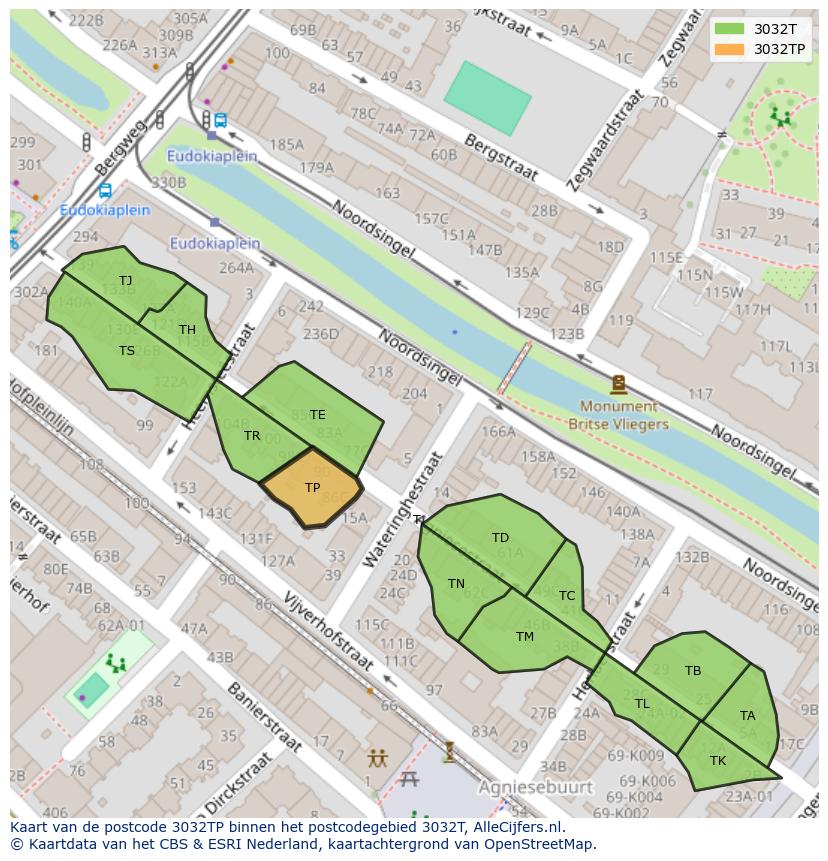Select the TE postcode area
The image size is (828, 861).
317,414
